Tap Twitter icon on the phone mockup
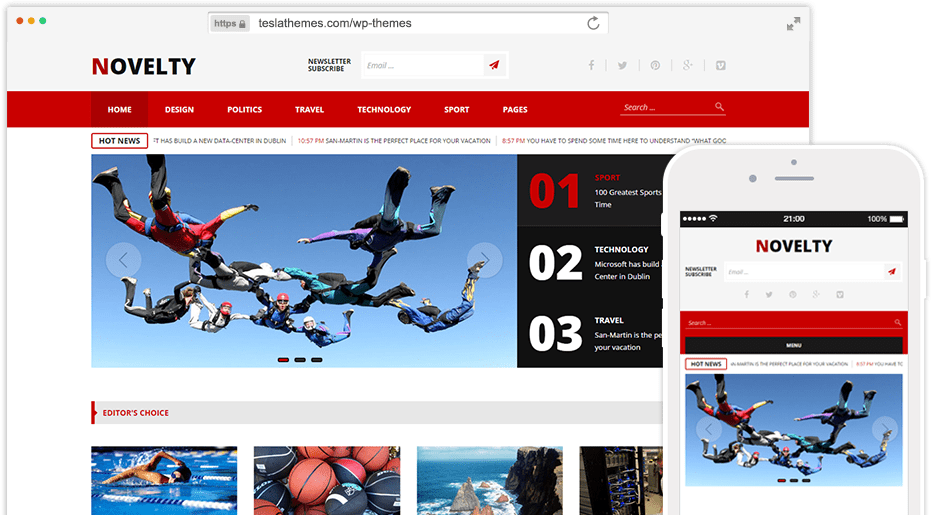931x515 pixels. click(769, 295)
